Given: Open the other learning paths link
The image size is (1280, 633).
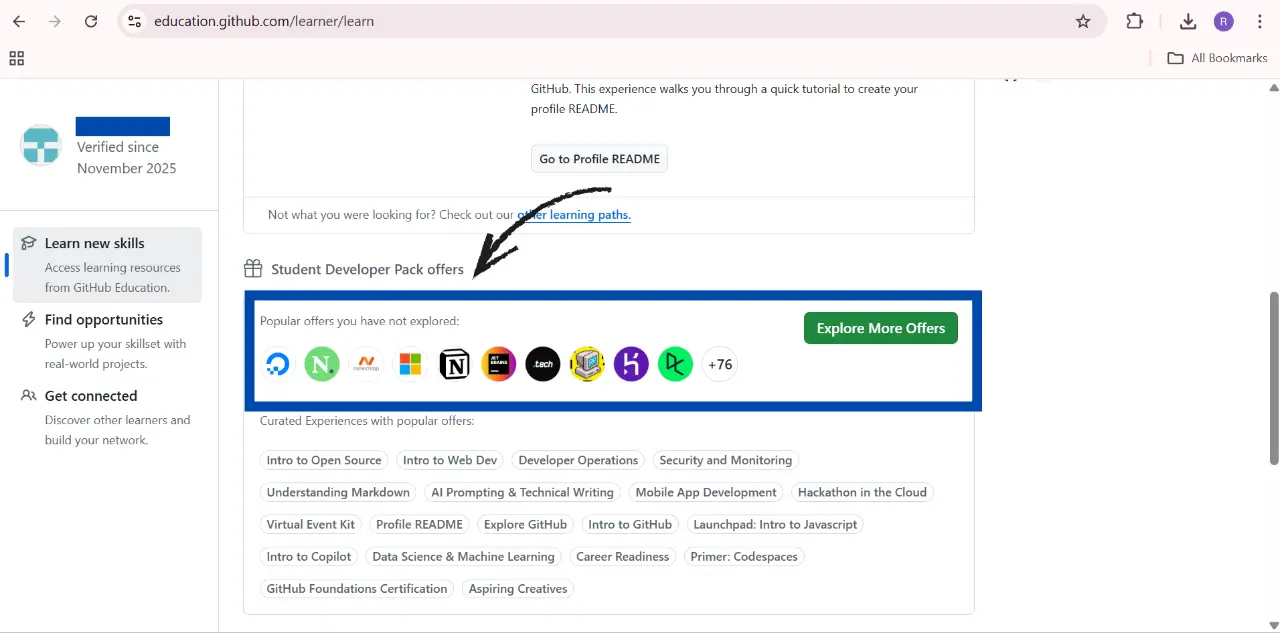Looking at the screenshot, I should point(574,214).
